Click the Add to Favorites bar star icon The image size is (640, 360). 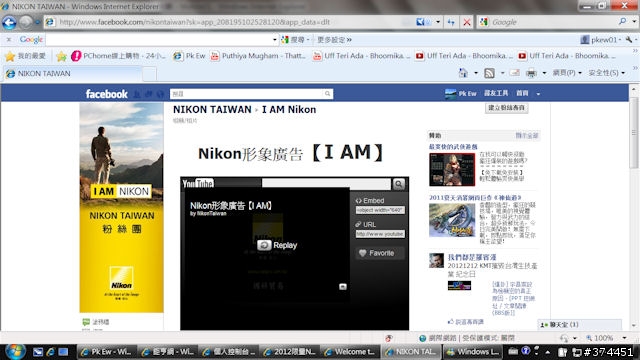pyautogui.click(x=61, y=56)
